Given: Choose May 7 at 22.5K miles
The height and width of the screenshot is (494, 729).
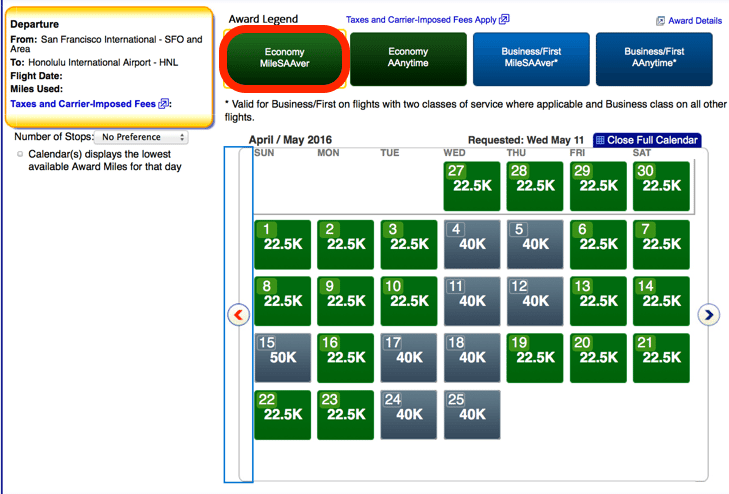Looking at the screenshot, I should pyautogui.click(x=661, y=244).
